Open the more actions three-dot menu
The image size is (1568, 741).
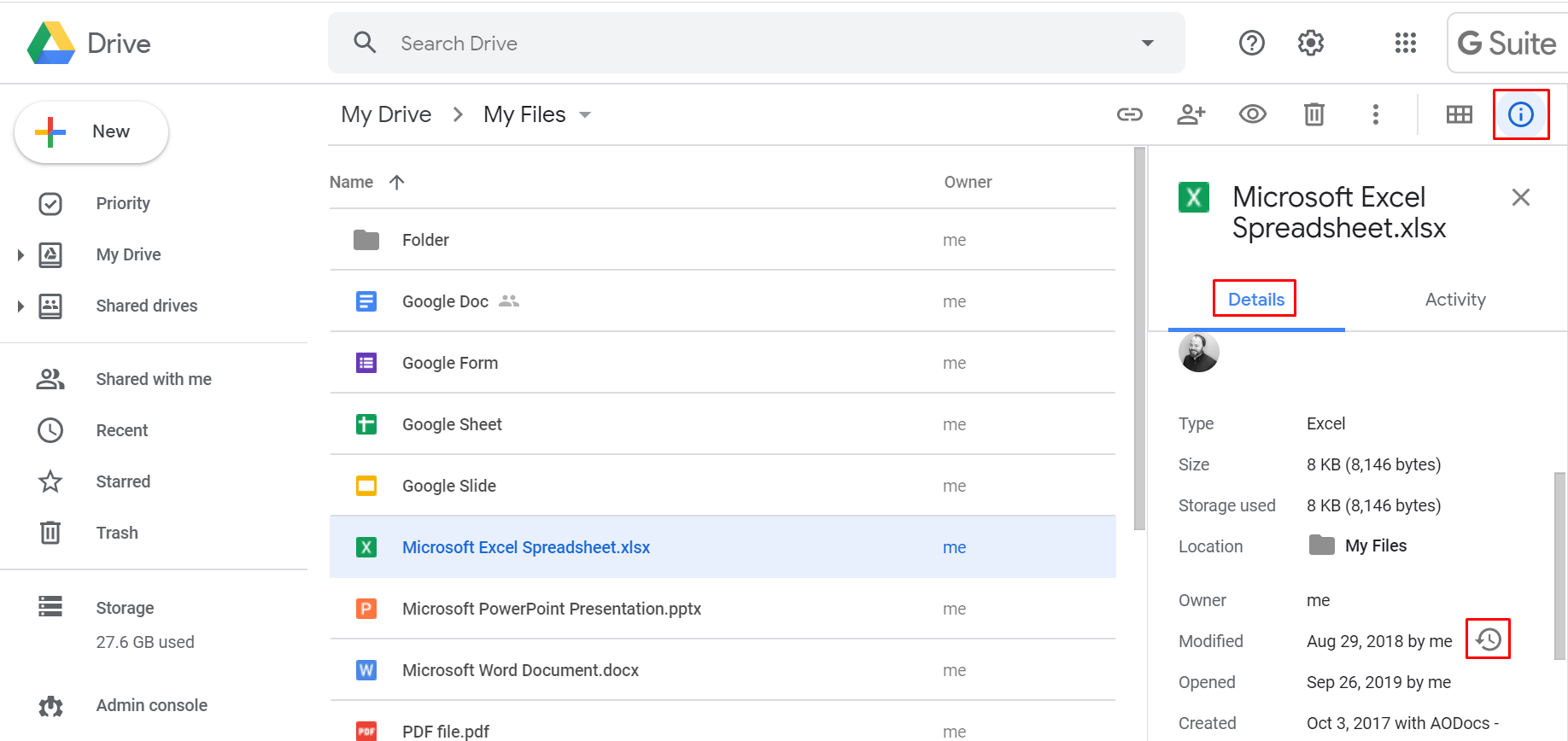(x=1375, y=114)
